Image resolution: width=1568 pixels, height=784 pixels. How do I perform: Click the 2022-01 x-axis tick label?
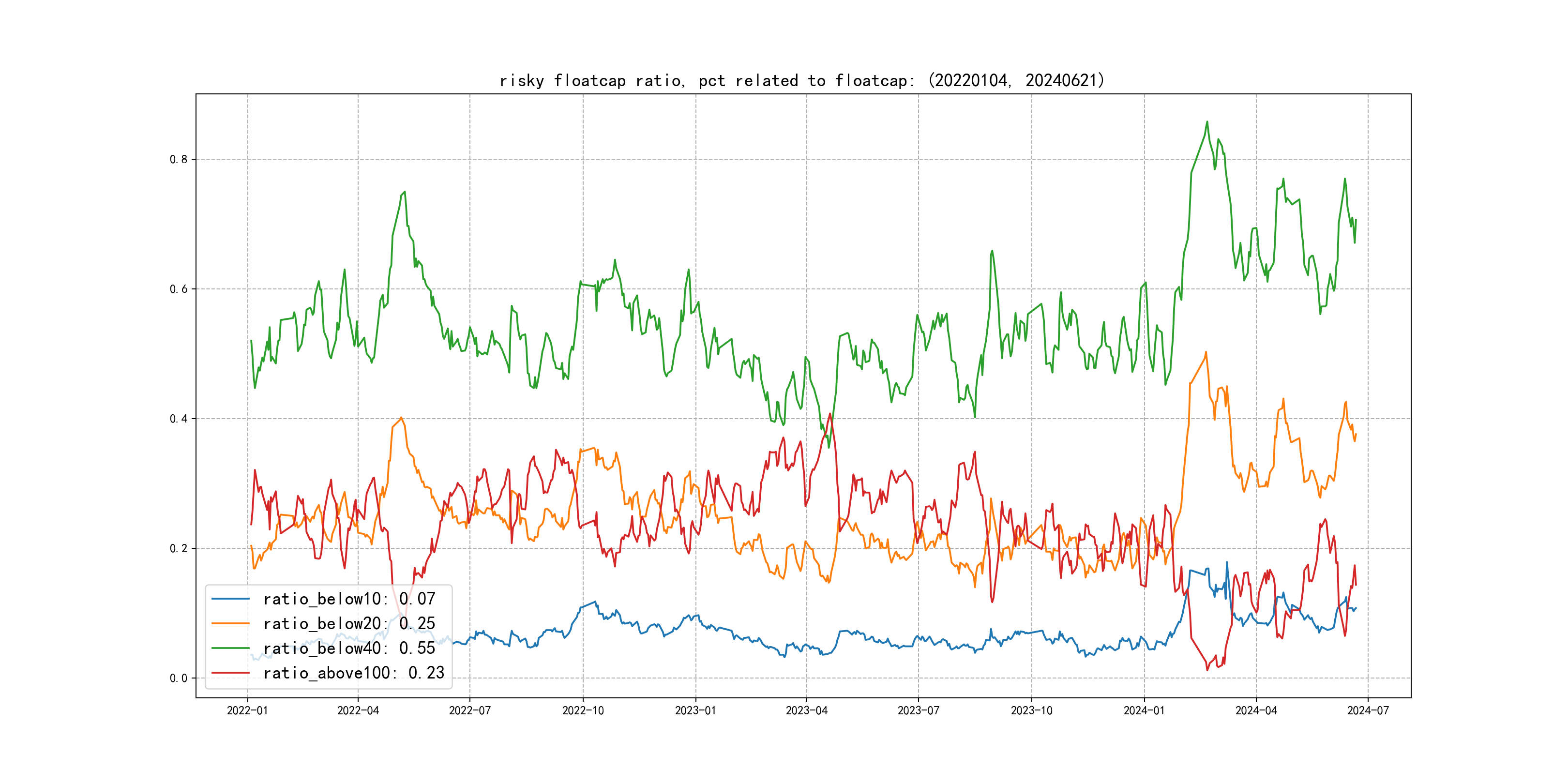click(247, 710)
